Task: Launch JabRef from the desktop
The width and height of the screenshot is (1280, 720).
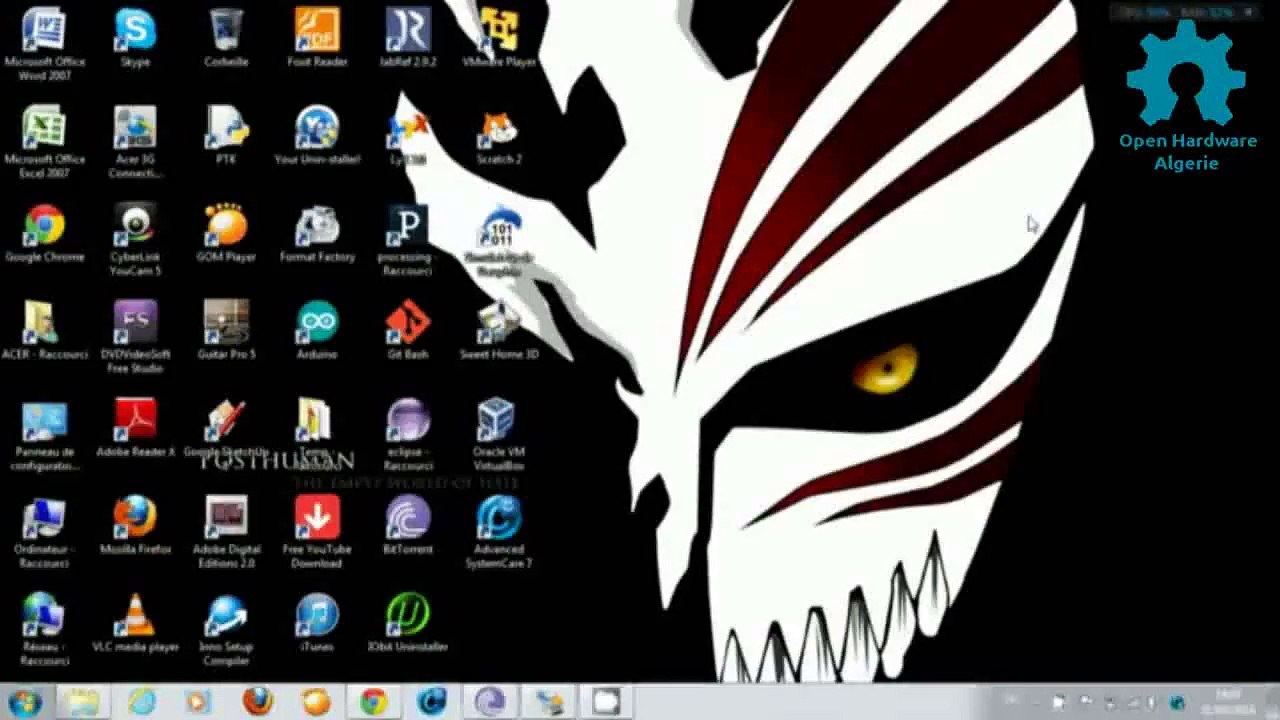Action: click(408, 38)
